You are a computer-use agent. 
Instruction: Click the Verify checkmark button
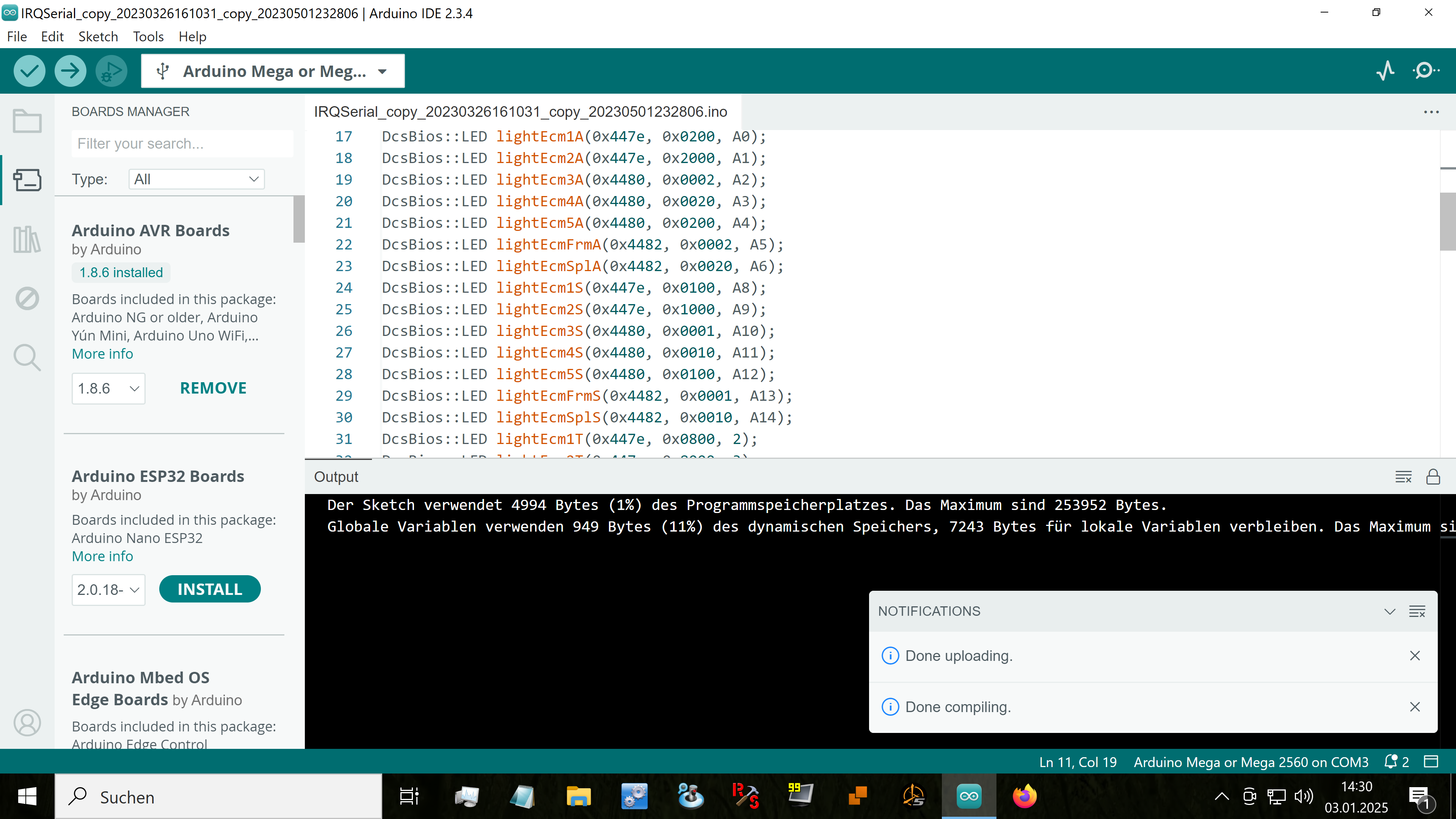pyautogui.click(x=30, y=71)
